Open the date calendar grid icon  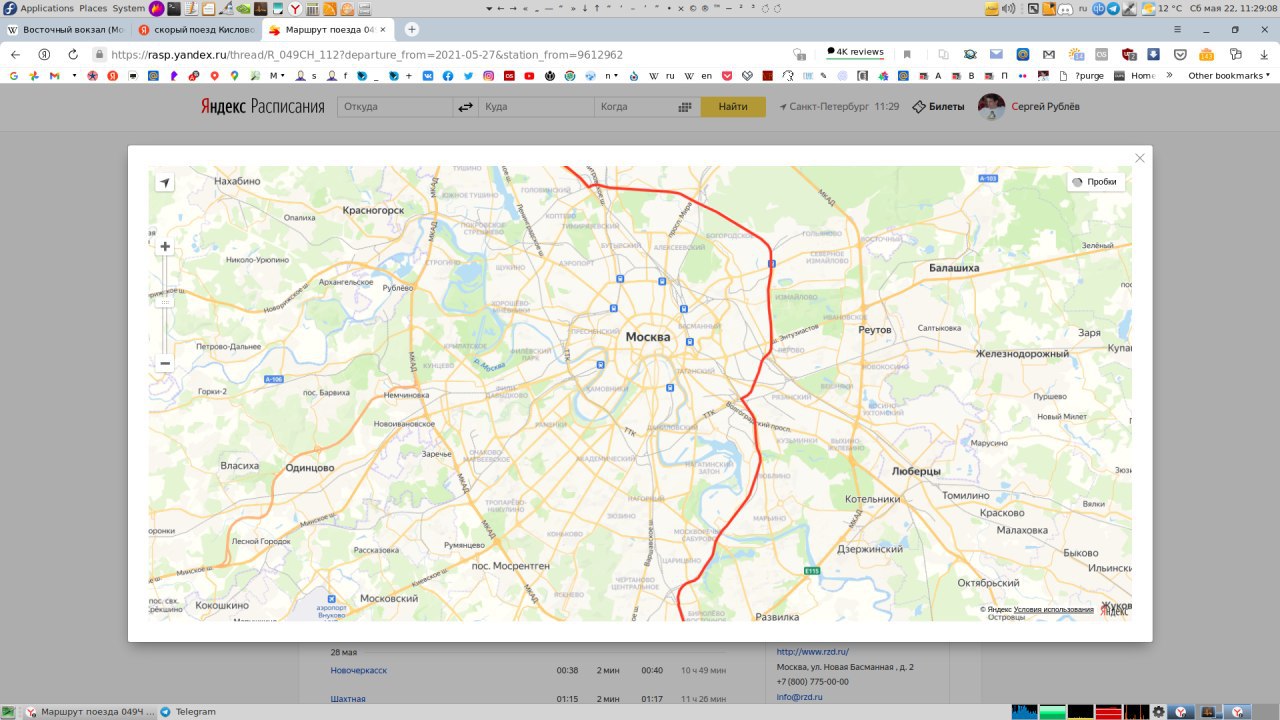685,107
